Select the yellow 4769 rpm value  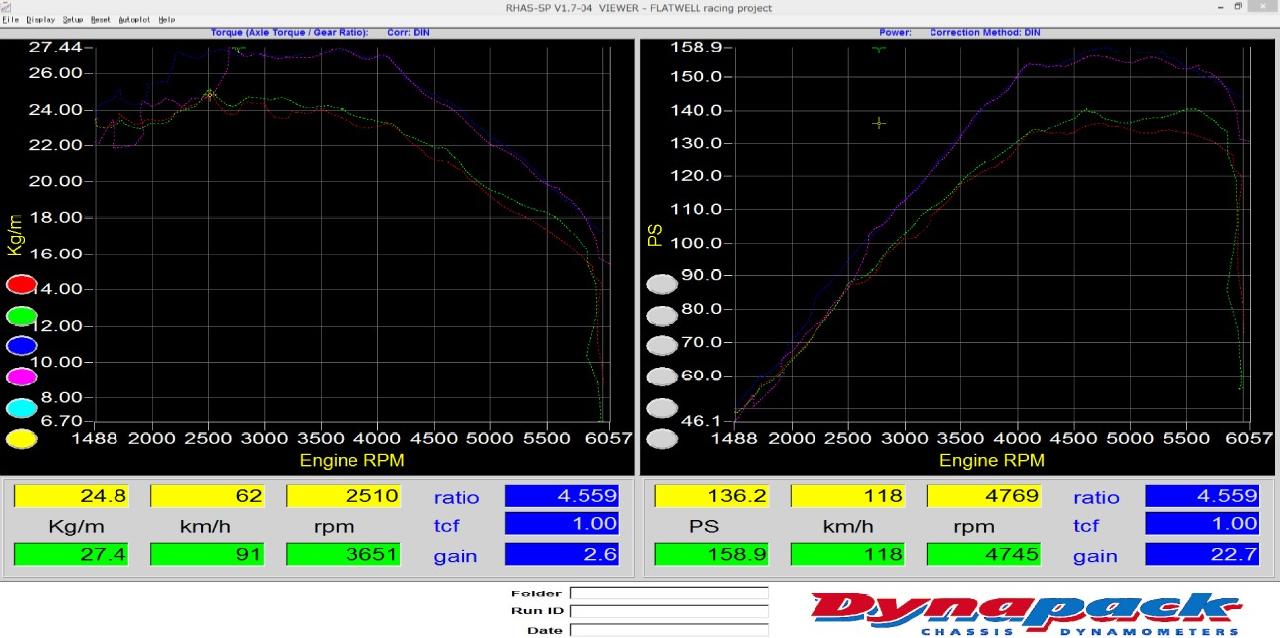(983, 496)
